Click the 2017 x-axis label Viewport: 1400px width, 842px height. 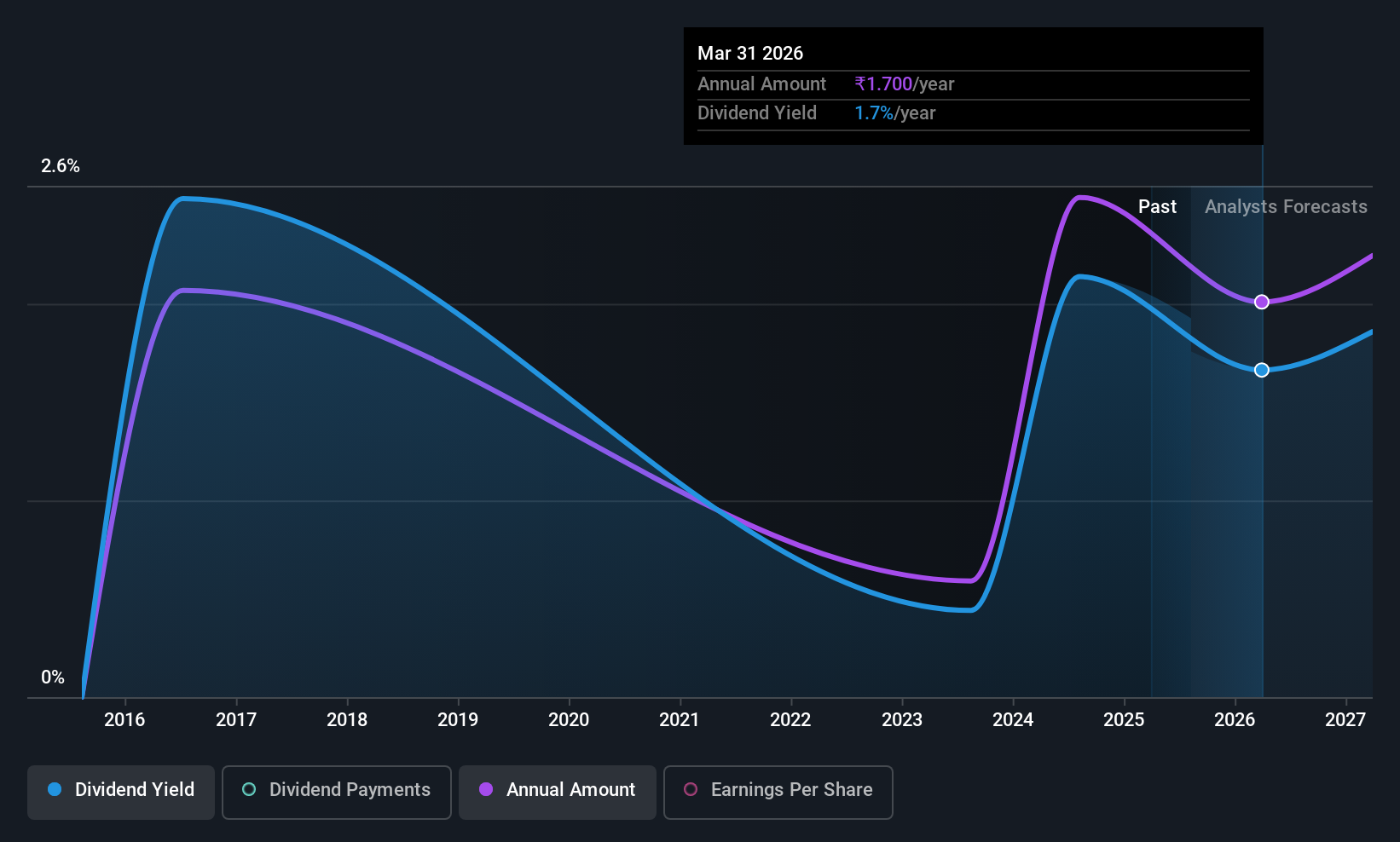coord(236,720)
